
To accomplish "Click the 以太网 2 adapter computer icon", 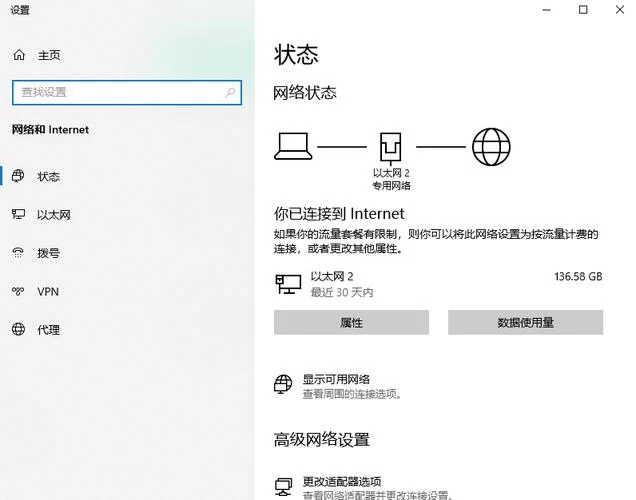I will (x=288, y=284).
